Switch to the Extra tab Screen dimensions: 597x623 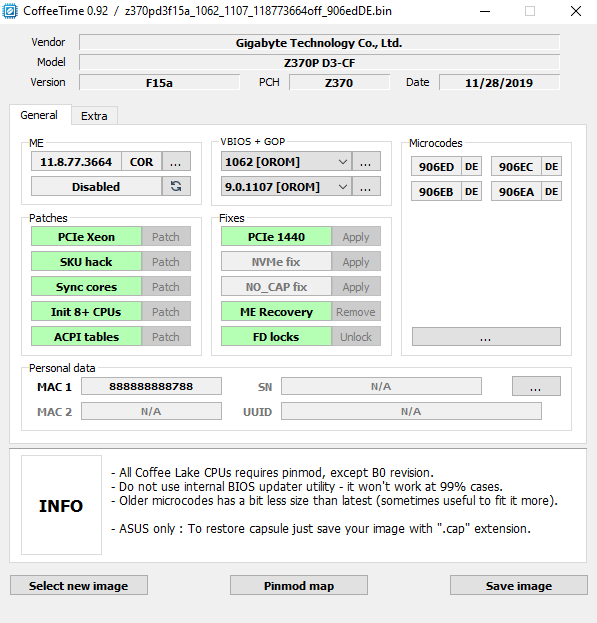[94, 116]
